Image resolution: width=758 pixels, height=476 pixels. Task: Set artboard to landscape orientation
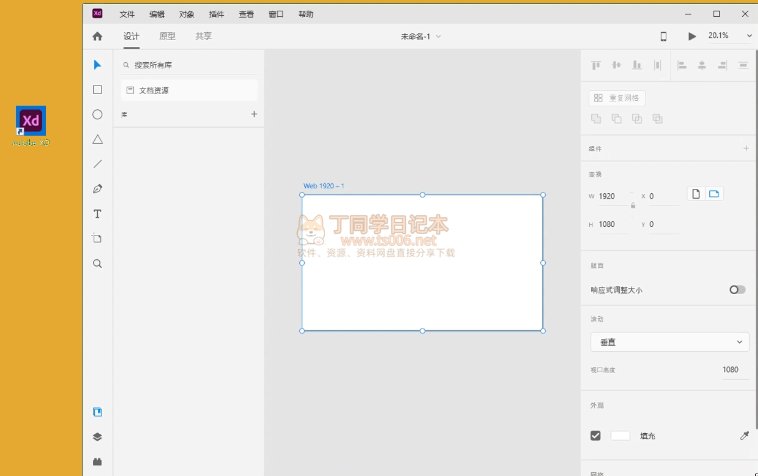(x=714, y=194)
